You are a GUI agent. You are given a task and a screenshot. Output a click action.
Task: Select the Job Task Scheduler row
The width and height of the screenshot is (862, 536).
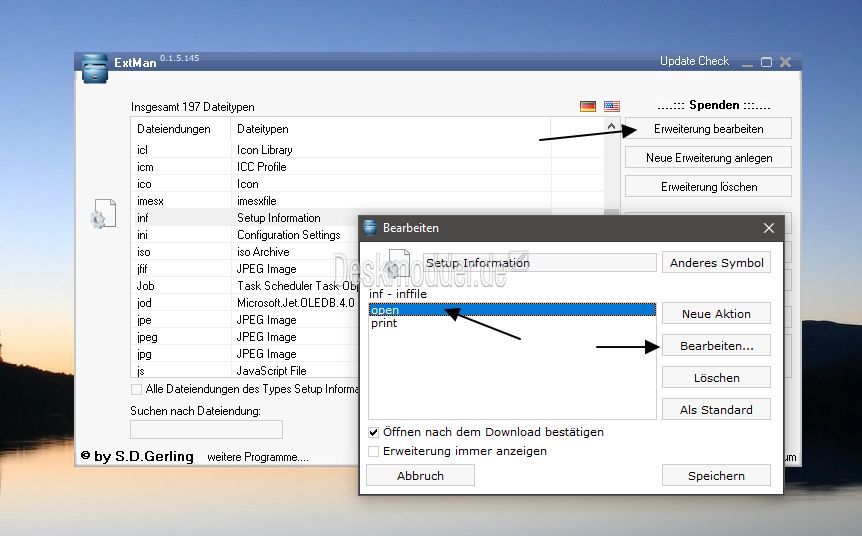245,286
